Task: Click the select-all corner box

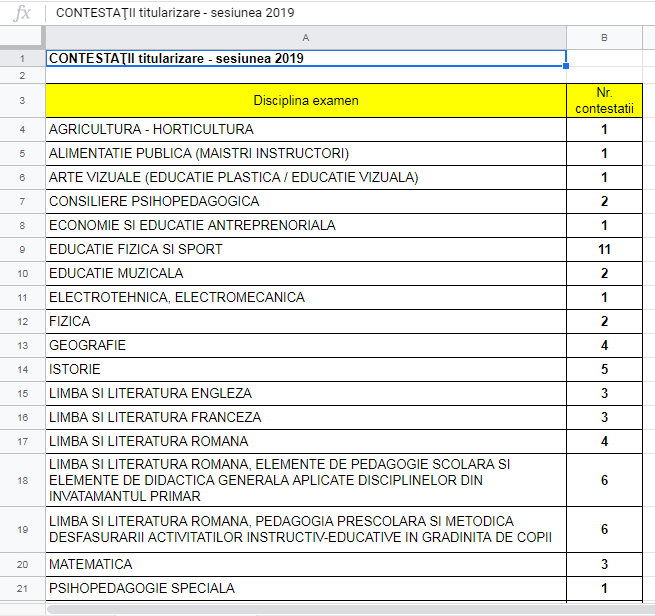Action: click(22, 37)
